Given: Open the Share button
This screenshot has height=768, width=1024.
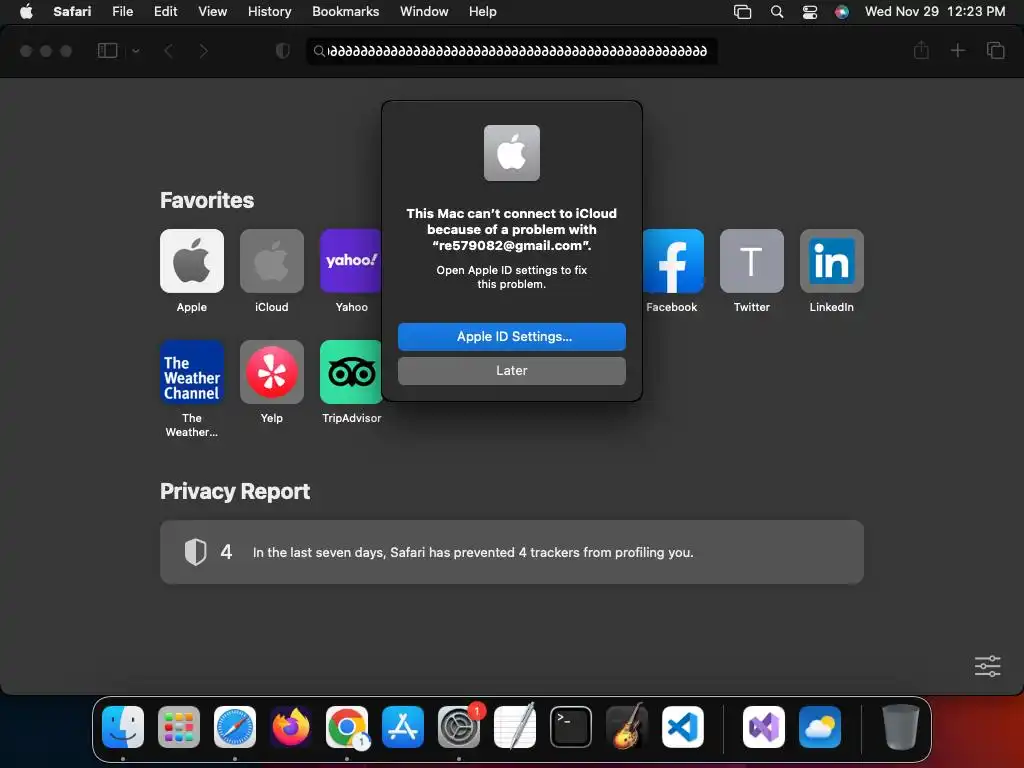Looking at the screenshot, I should (x=921, y=50).
